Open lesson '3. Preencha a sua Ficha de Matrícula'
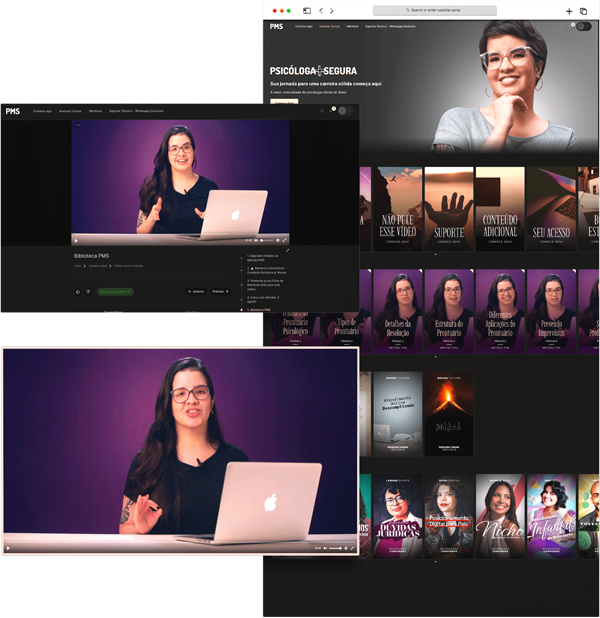Screen dimensions: 600x618 tap(265, 285)
